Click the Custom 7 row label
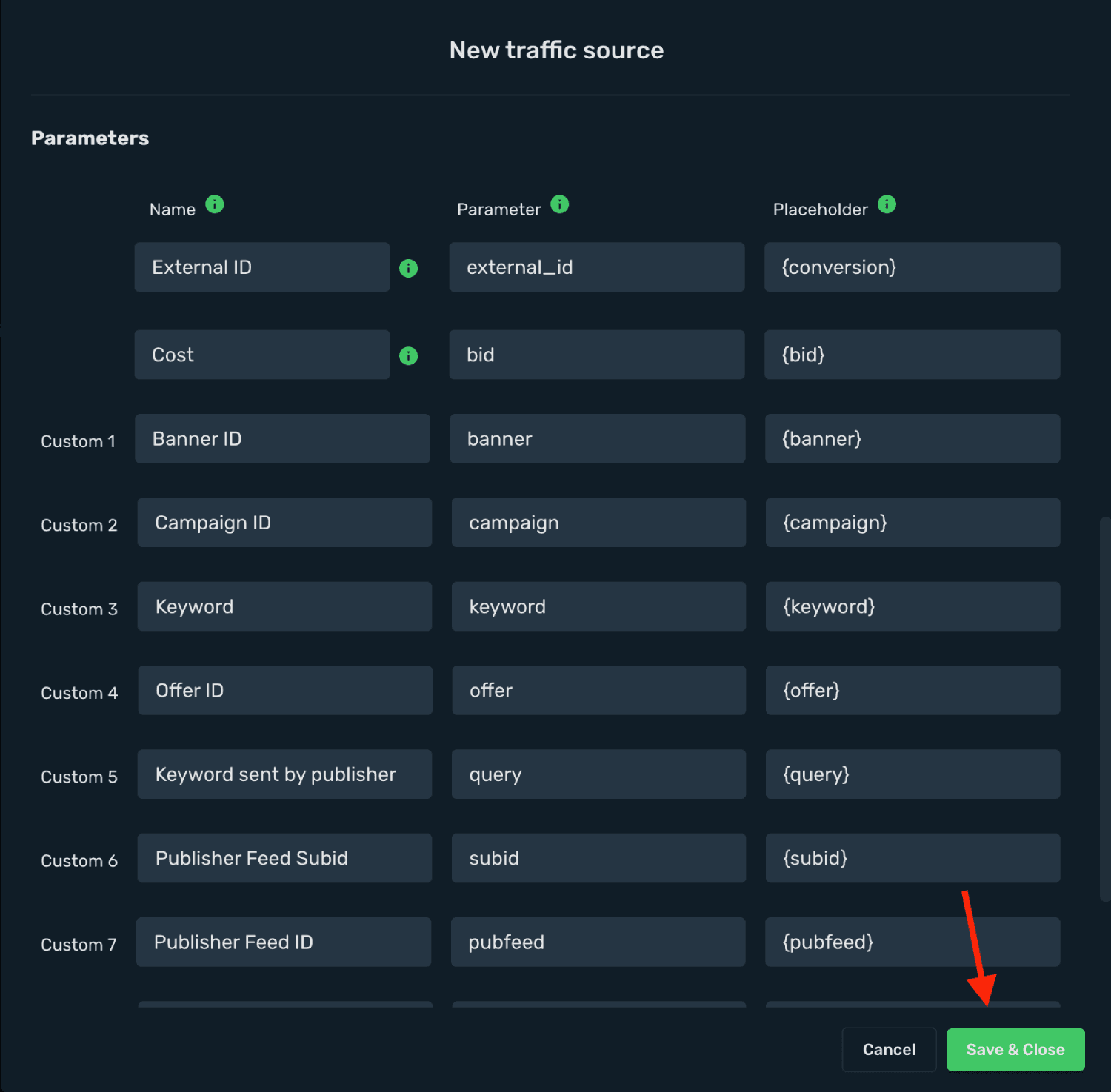 (79, 945)
